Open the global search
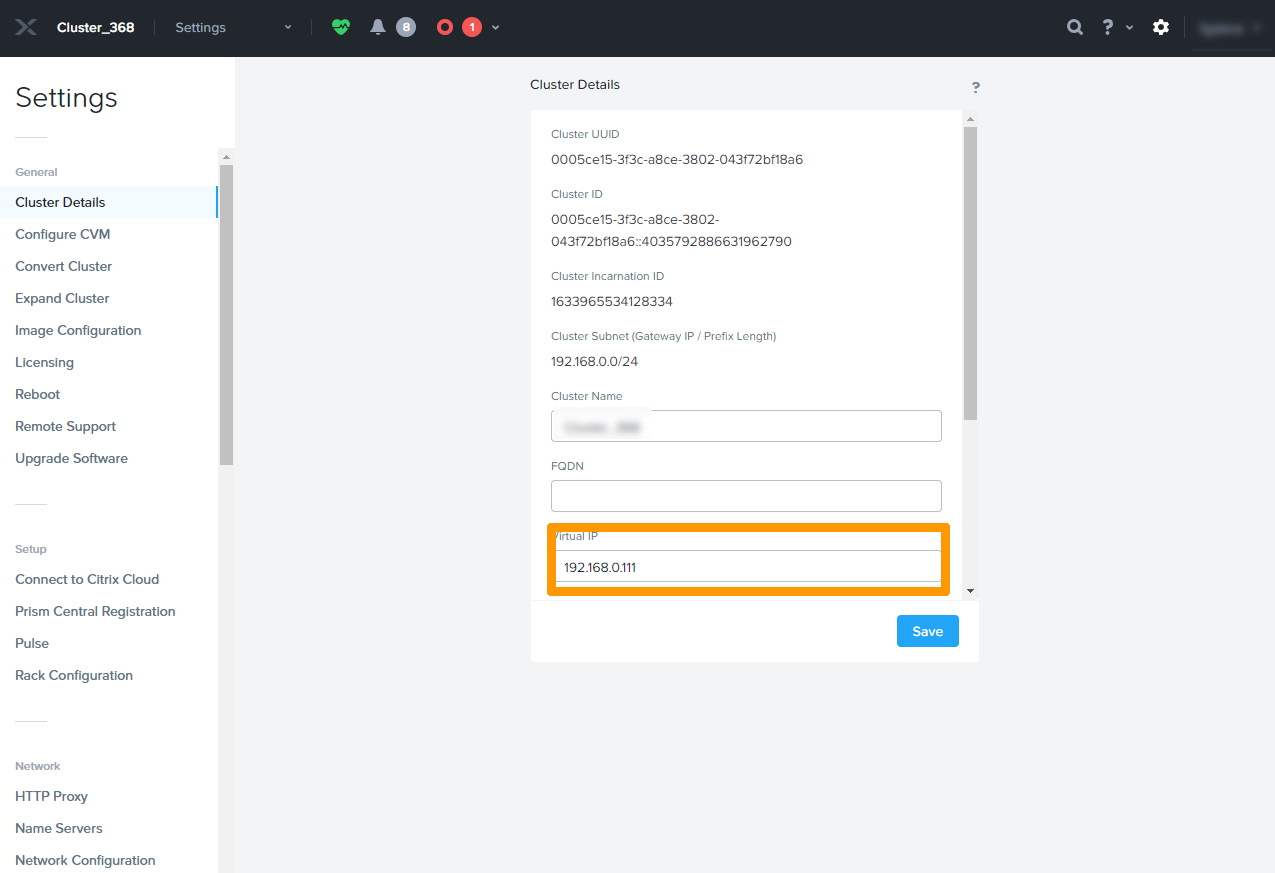Viewport: 1275px width, 873px height. click(1074, 27)
